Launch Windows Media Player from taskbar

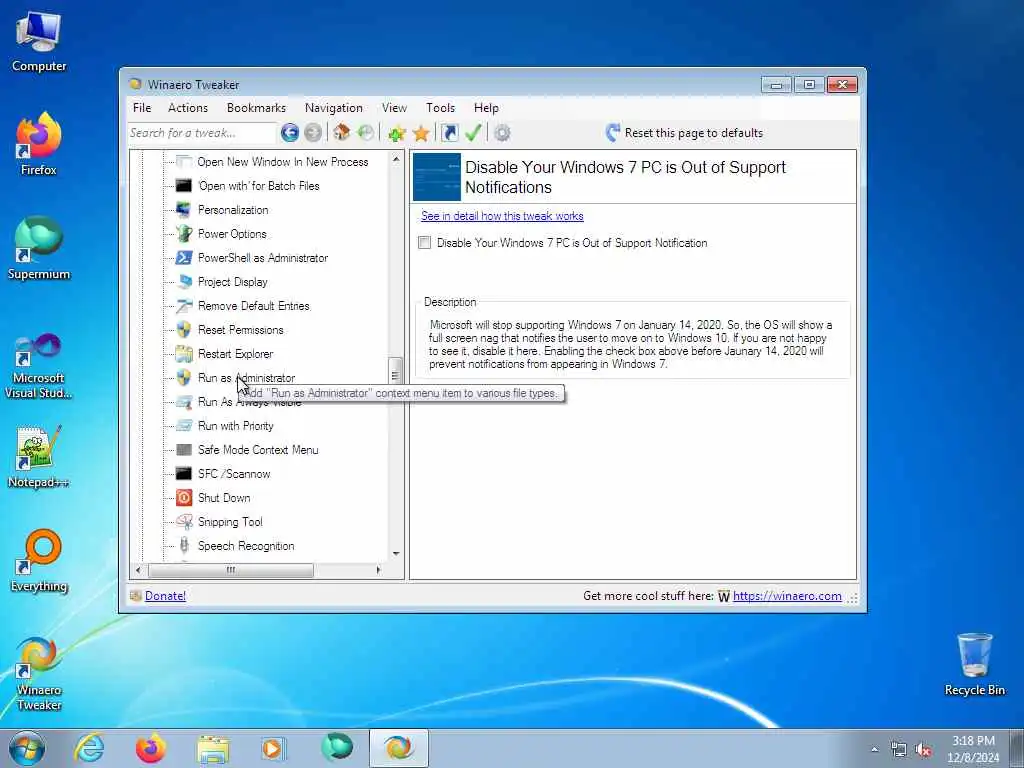click(274, 748)
